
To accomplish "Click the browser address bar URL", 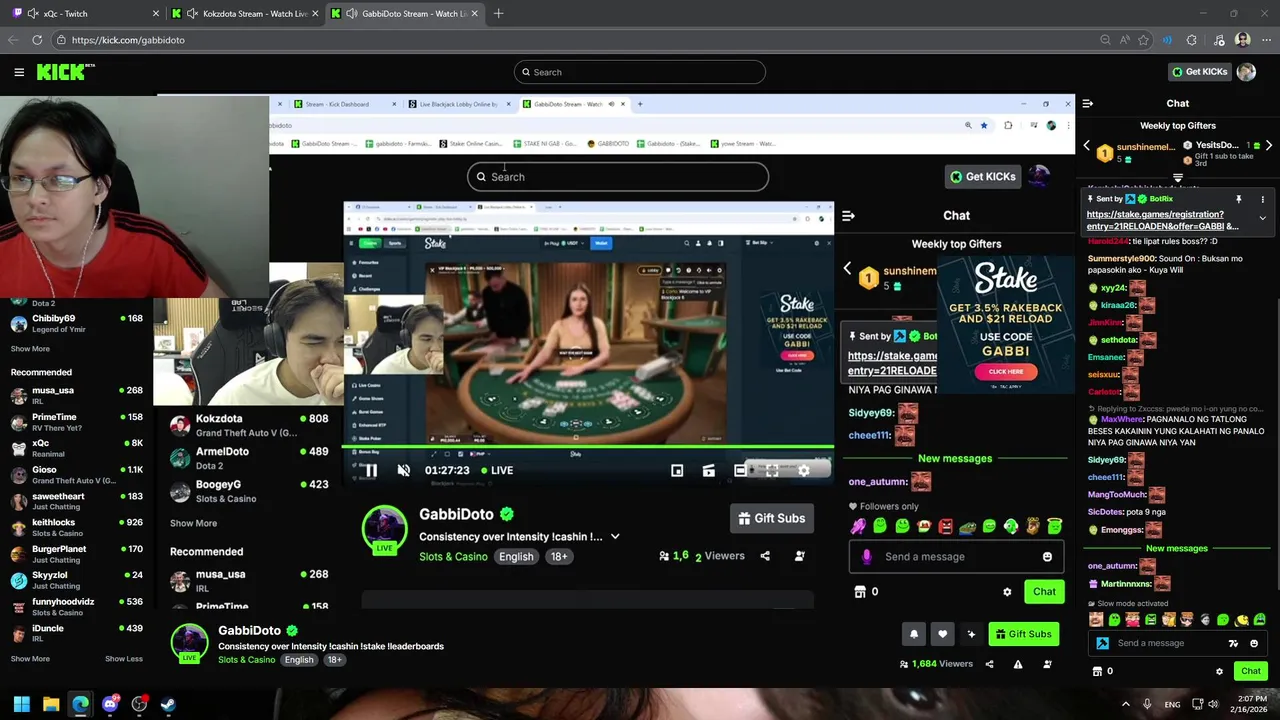I will click(128, 40).
